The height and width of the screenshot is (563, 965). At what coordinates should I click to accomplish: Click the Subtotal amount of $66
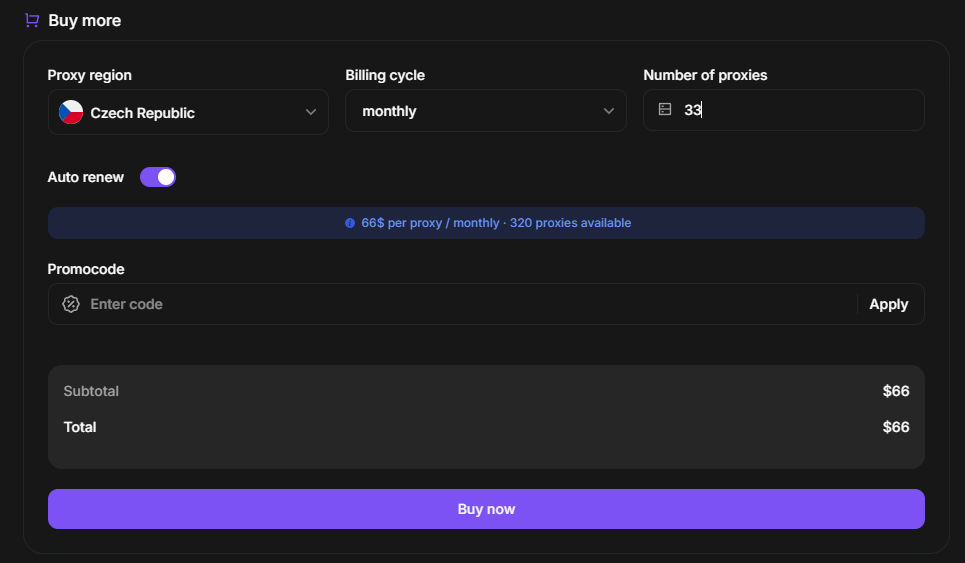(x=896, y=391)
